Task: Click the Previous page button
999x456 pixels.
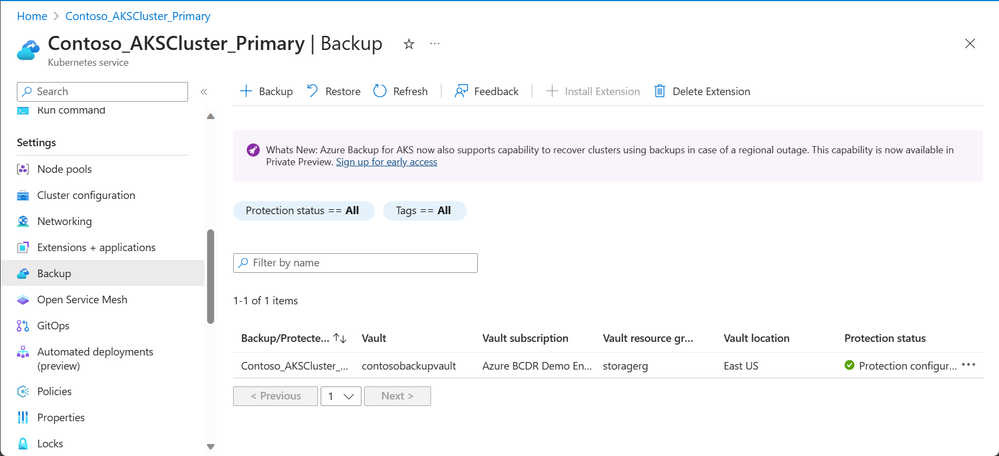Action: 275,396
